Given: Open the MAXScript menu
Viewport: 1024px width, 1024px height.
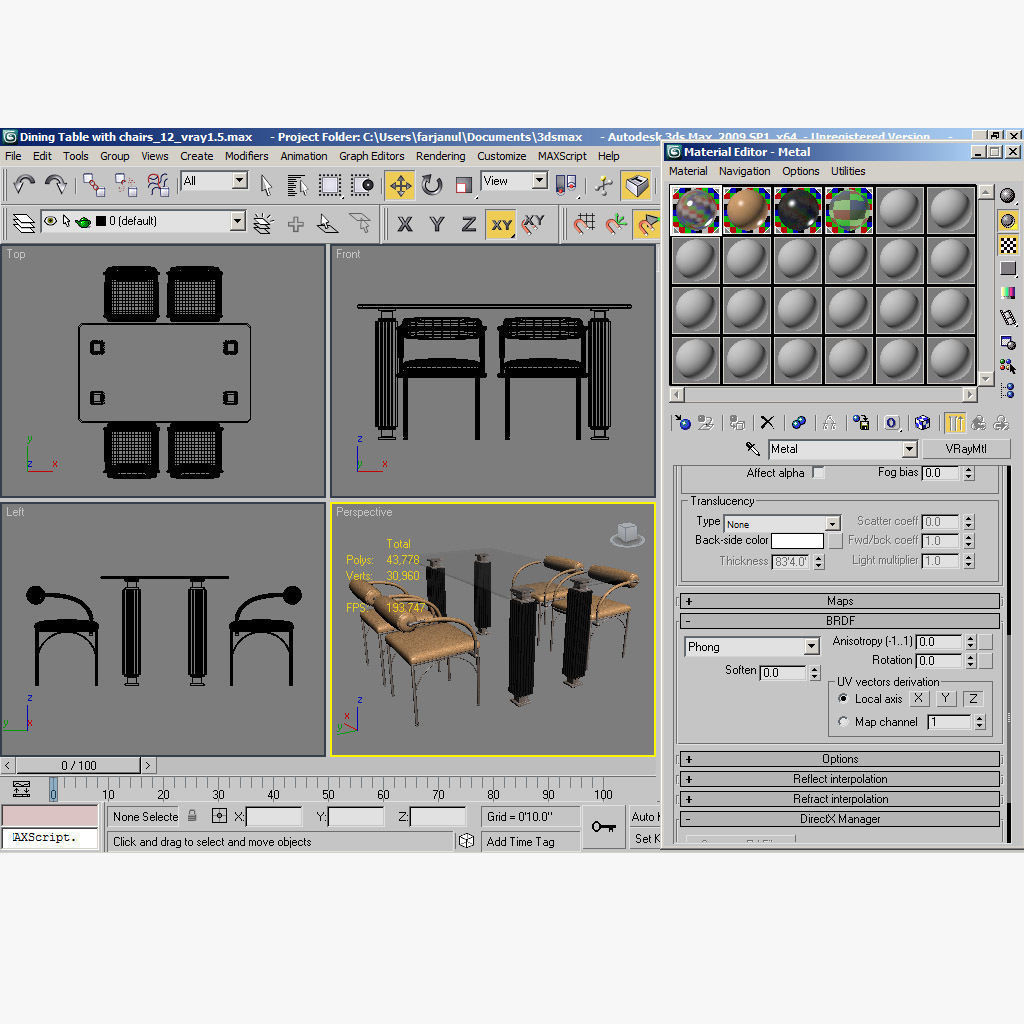Looking at the screenshot, I should (562, 156).
